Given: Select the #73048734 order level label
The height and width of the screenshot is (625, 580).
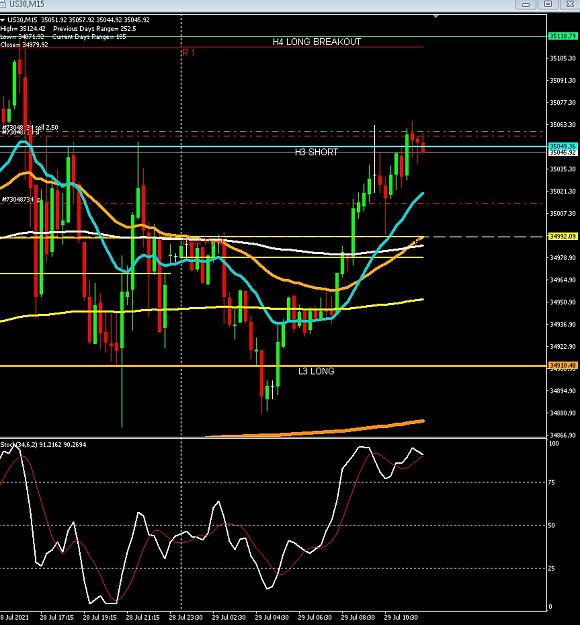Looking at the screenshot, I should point(19,199).
